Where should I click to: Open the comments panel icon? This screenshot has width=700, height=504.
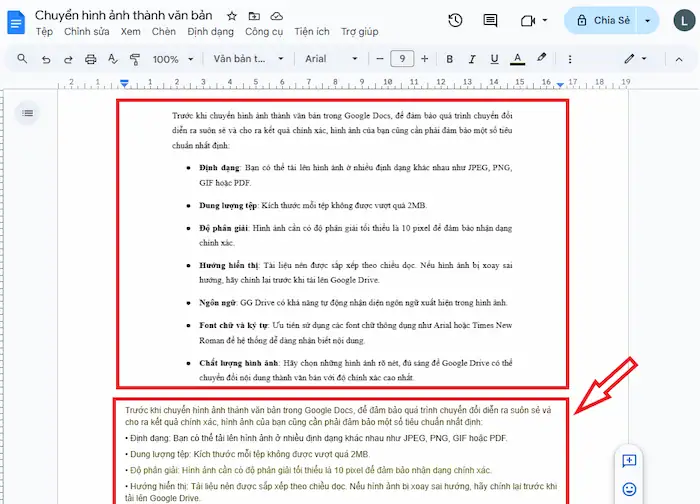[x=490, y=20]
